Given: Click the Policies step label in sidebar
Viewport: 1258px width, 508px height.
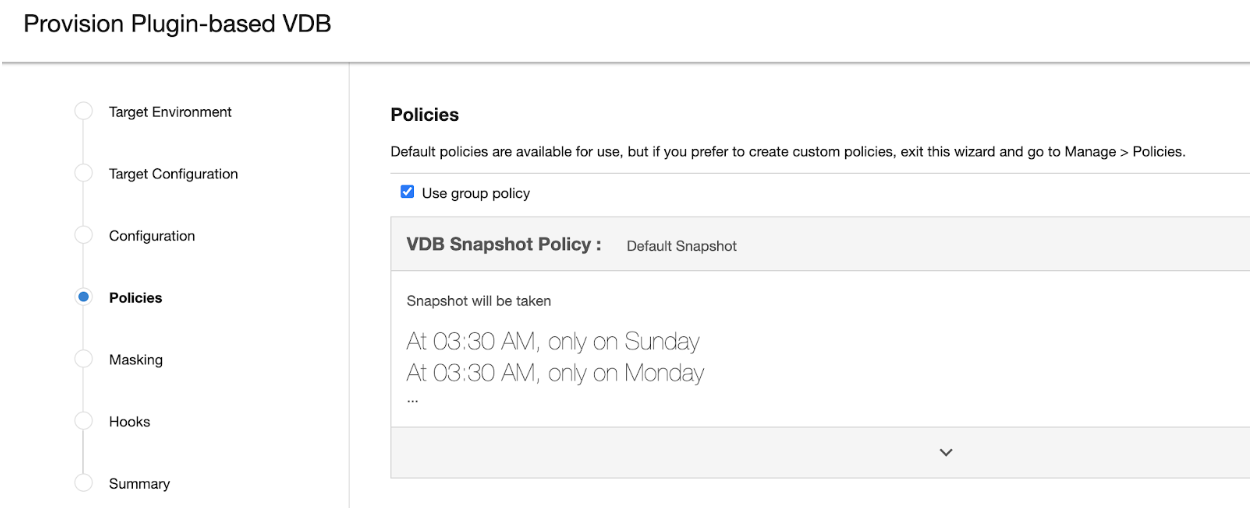Looking at the screenshot, I should [135, 298].
